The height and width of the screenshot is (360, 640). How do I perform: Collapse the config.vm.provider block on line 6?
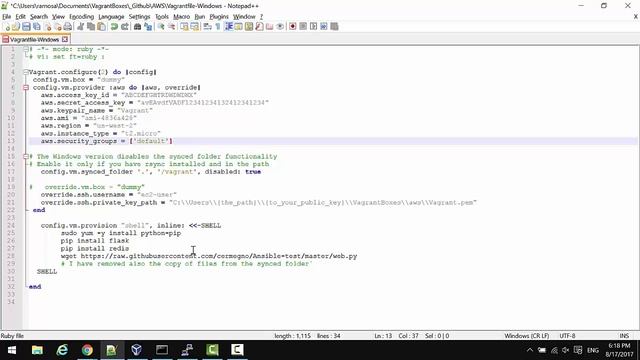[x=26, y=87]
